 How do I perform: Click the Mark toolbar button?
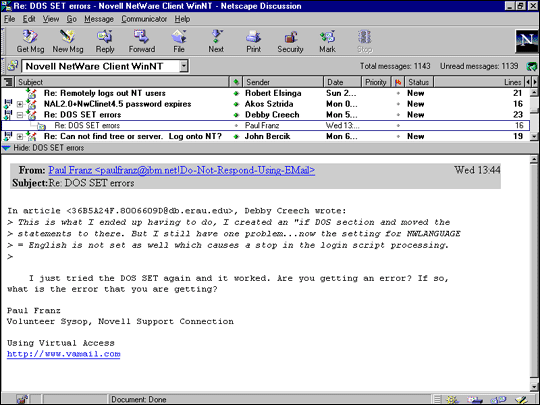327,41
